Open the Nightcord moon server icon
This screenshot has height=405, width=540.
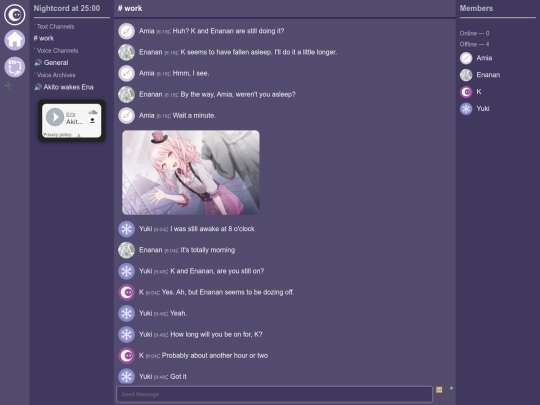coord(14,15)
